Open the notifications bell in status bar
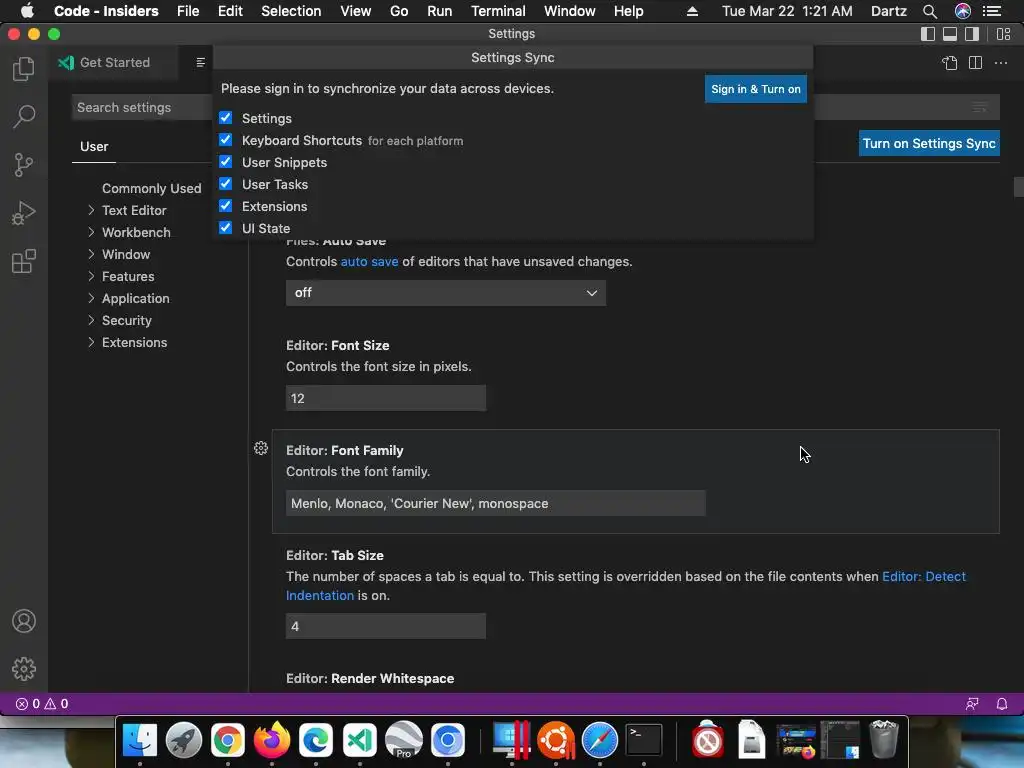The width and height of the screenshot is (1024, 768). 1002,704
